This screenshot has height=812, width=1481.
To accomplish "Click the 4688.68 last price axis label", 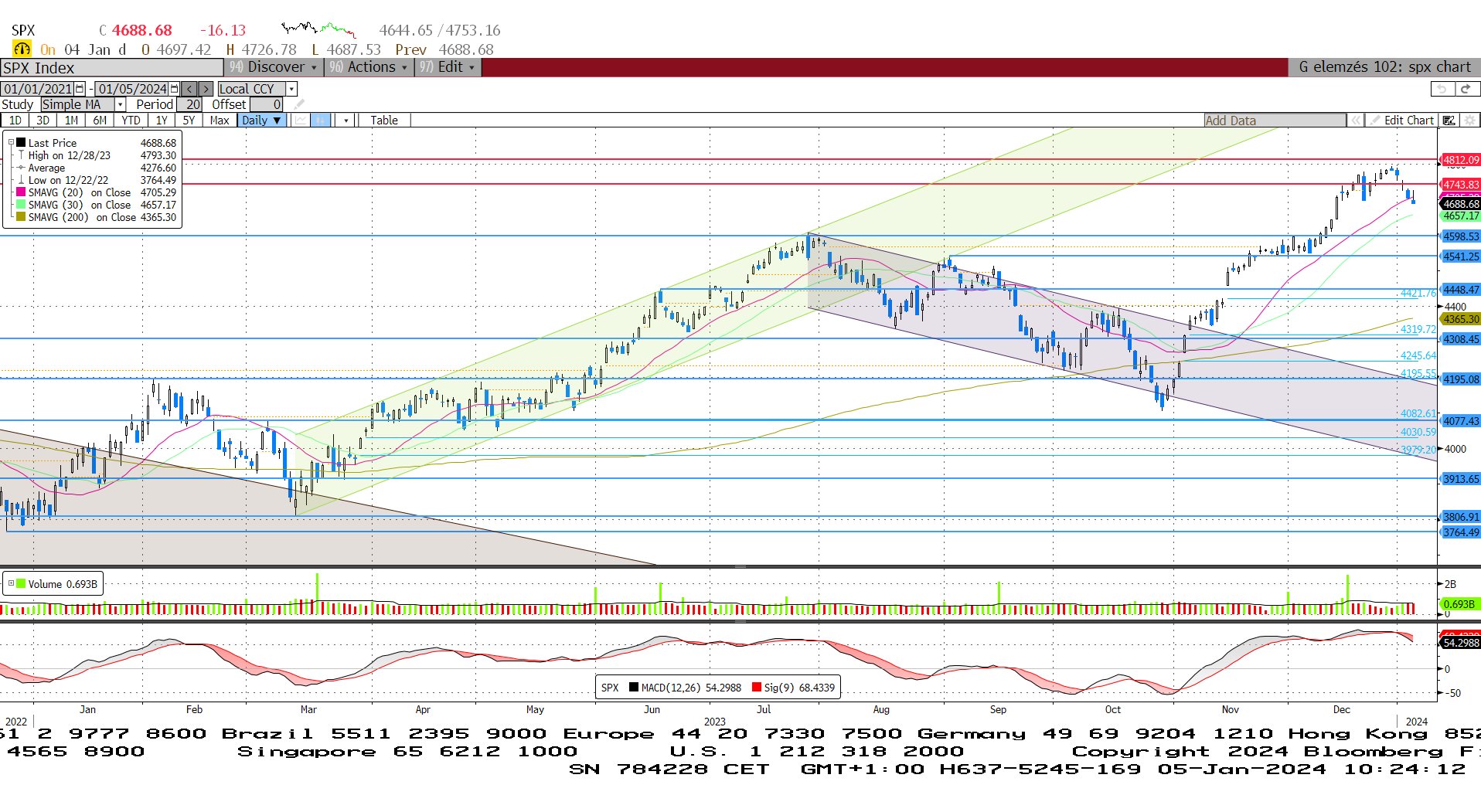I will [x=1460, y=204].
